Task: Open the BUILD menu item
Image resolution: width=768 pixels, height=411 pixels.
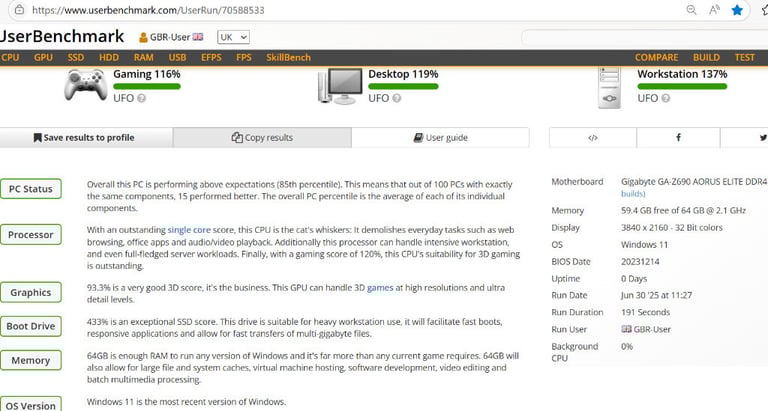Action: click(x=706, y=57)
